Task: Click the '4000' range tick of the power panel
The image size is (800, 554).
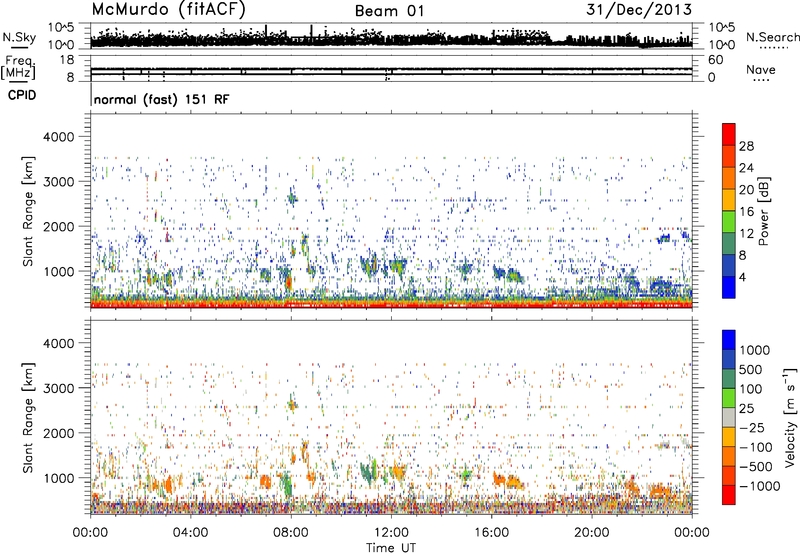Action: click(58, 137)
